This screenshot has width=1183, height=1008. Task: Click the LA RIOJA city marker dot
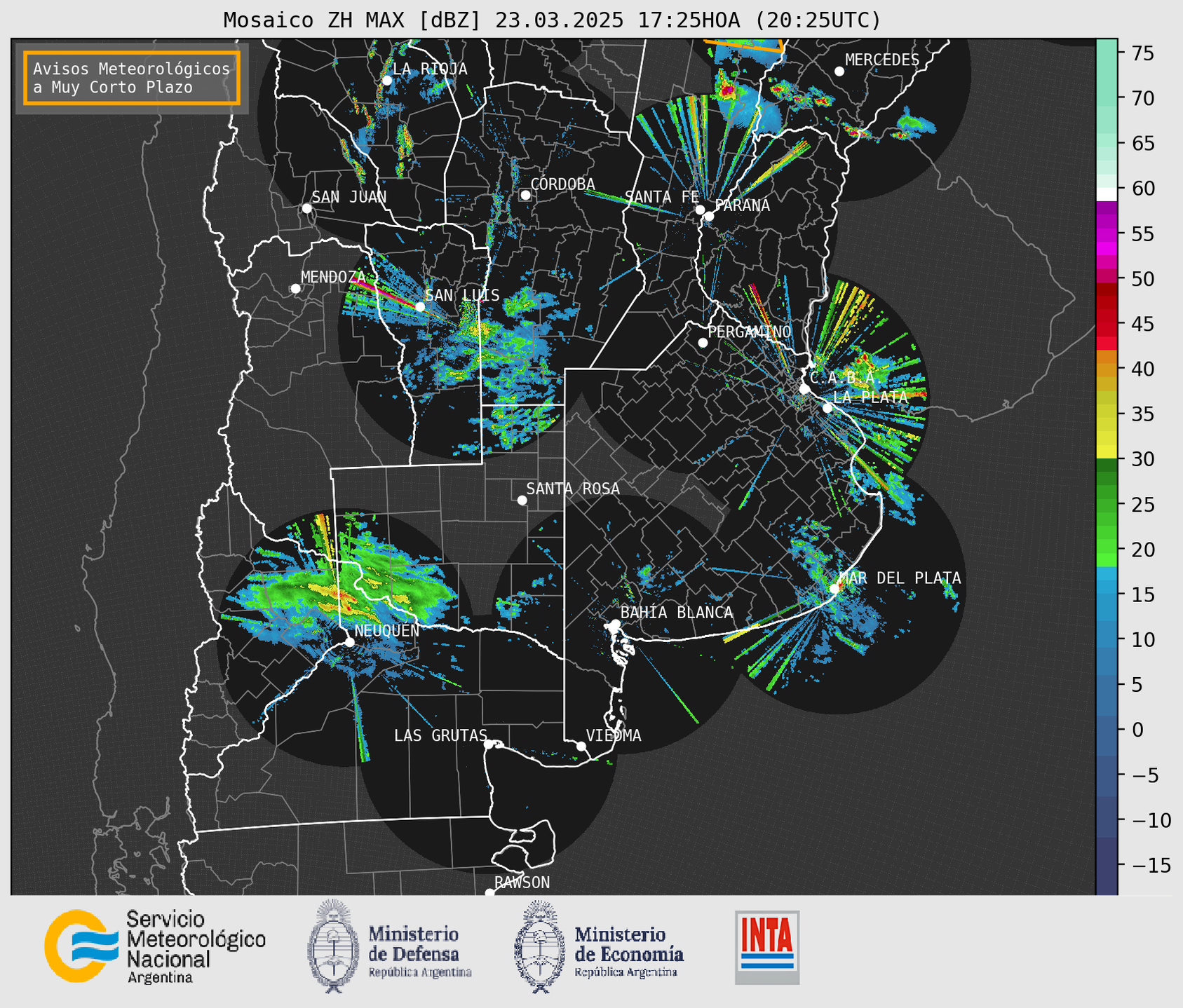coord(386,81)
